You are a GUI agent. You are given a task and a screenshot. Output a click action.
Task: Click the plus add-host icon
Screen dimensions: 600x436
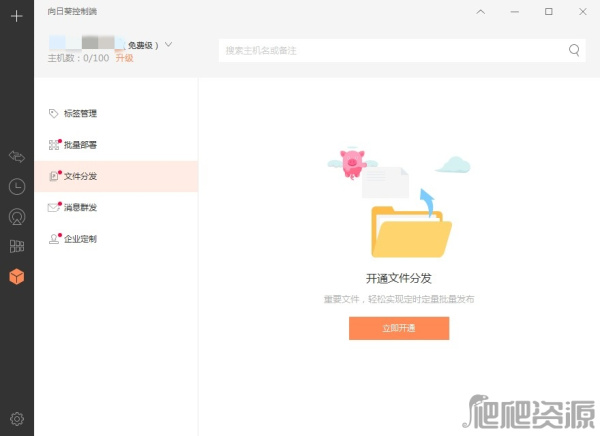[x=16, y=16]
